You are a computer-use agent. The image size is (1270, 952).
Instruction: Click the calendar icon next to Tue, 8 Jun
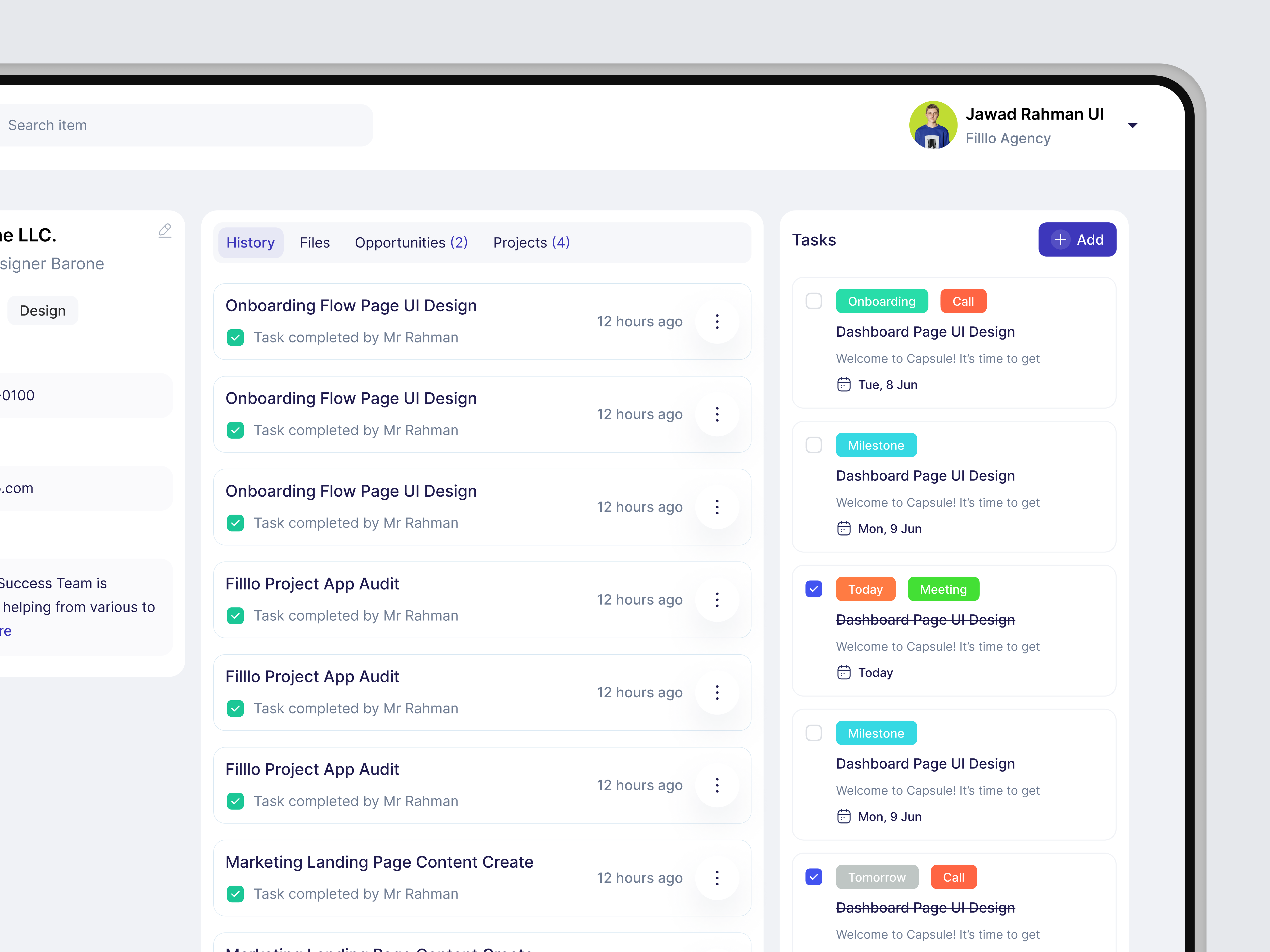[844, 385]
